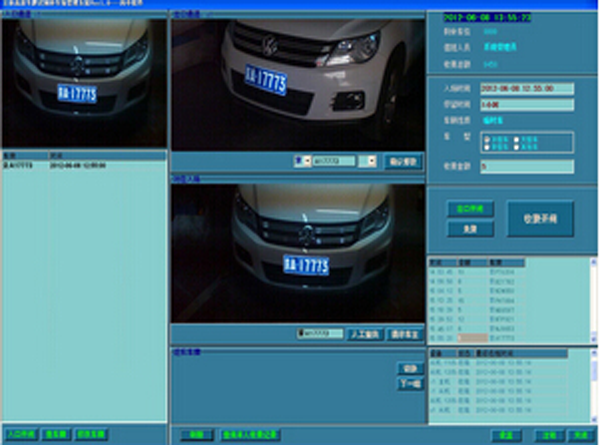
Task: Click the large toll-and-open-gate button
Action: point(540,219)
